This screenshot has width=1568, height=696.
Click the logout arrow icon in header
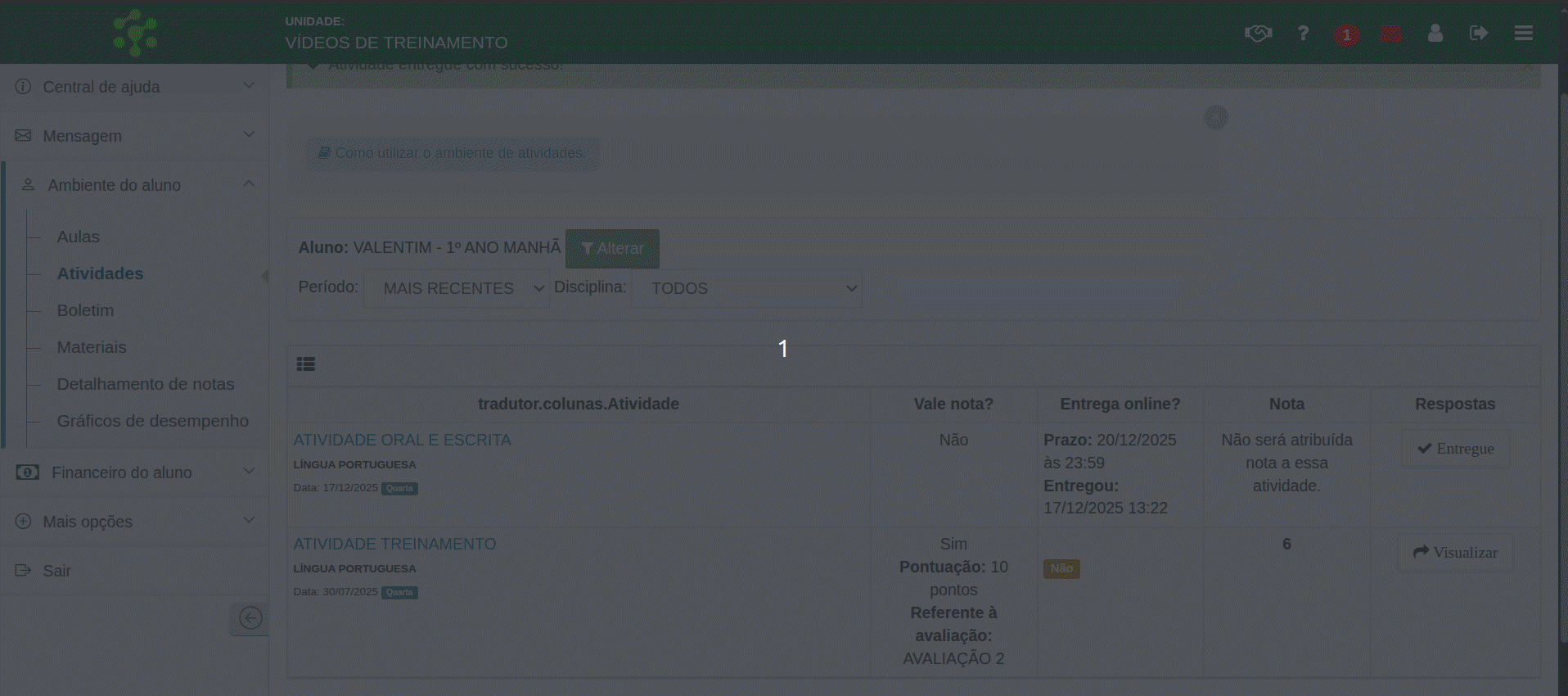tap(1478, 34)
